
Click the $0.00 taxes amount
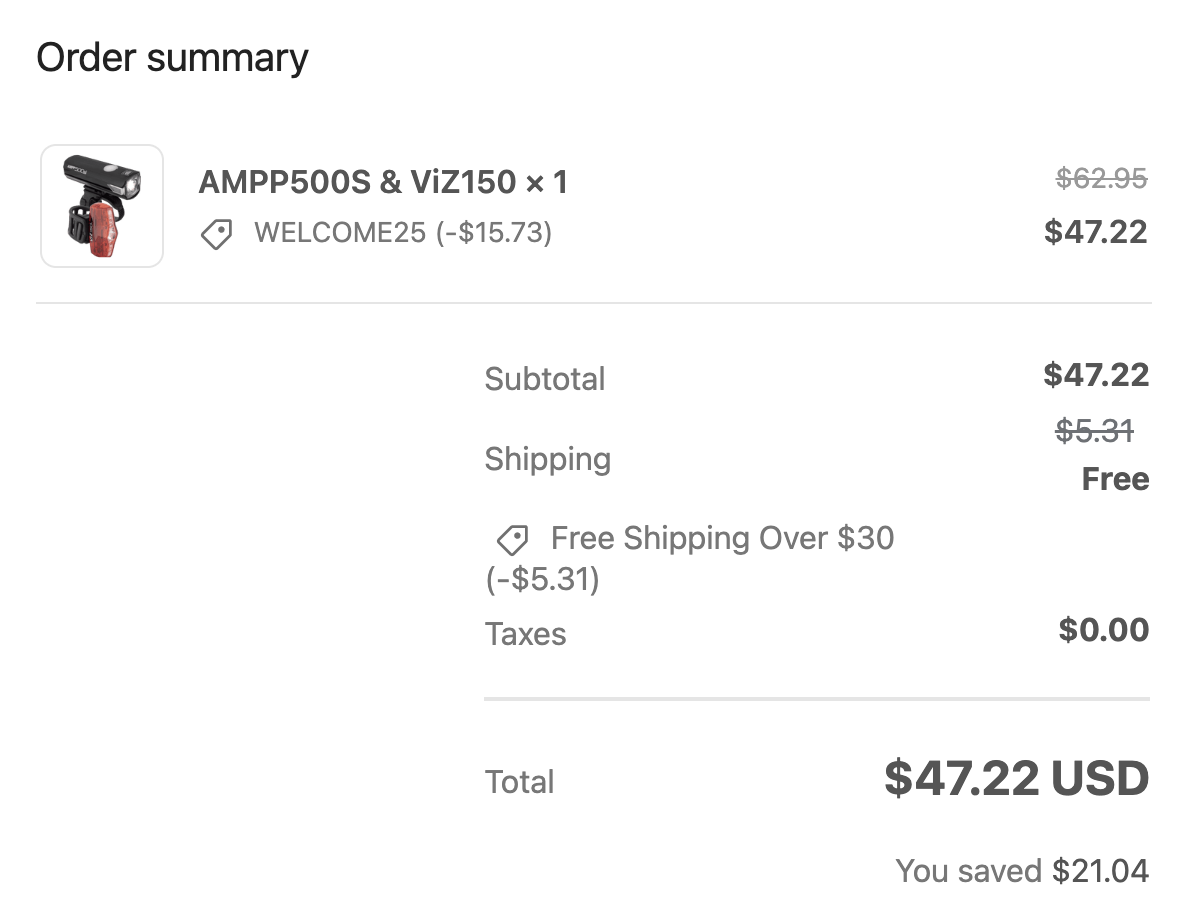[x=1104, y=630]
